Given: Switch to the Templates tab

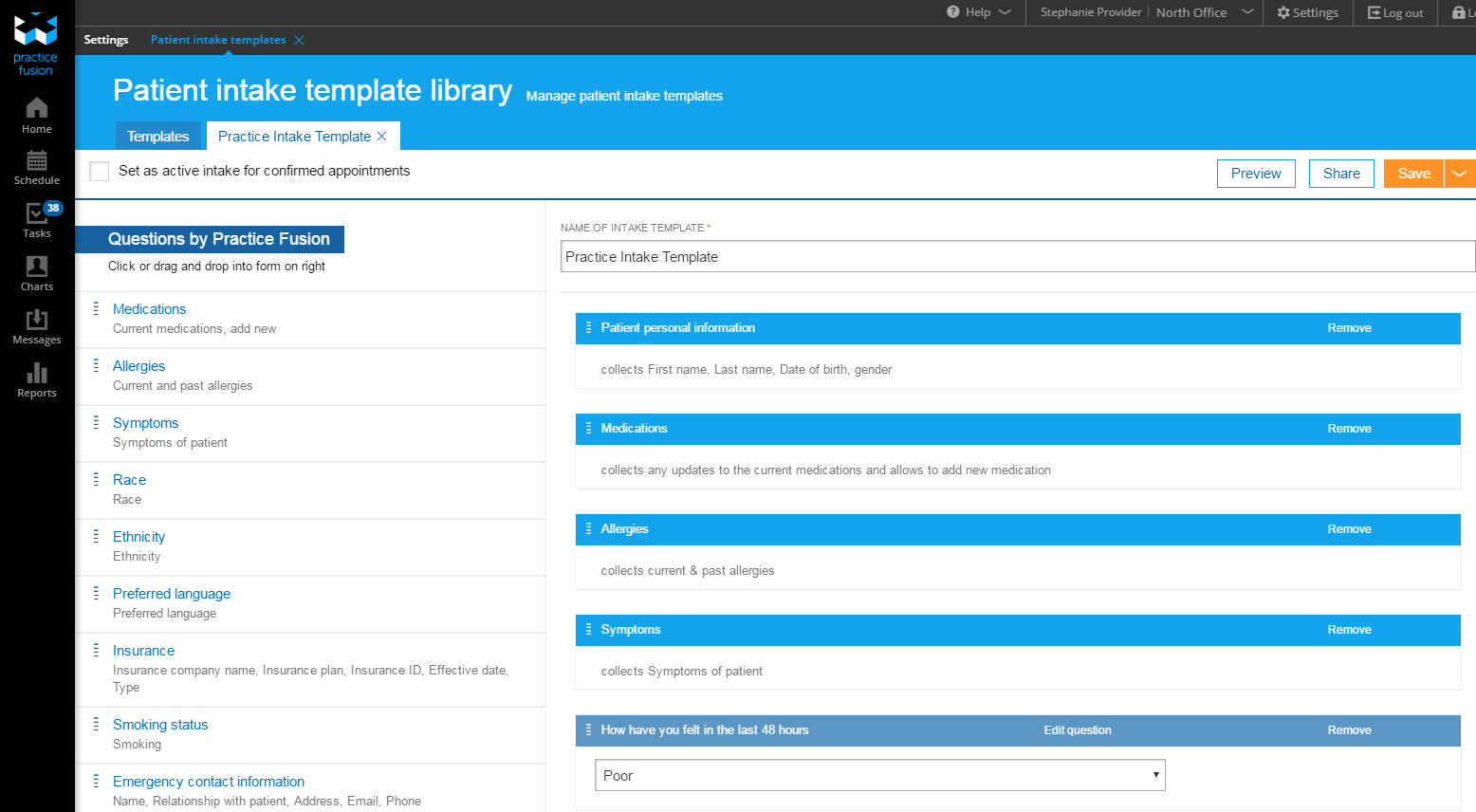Looking at the screenshot, I should click(158, 137).
